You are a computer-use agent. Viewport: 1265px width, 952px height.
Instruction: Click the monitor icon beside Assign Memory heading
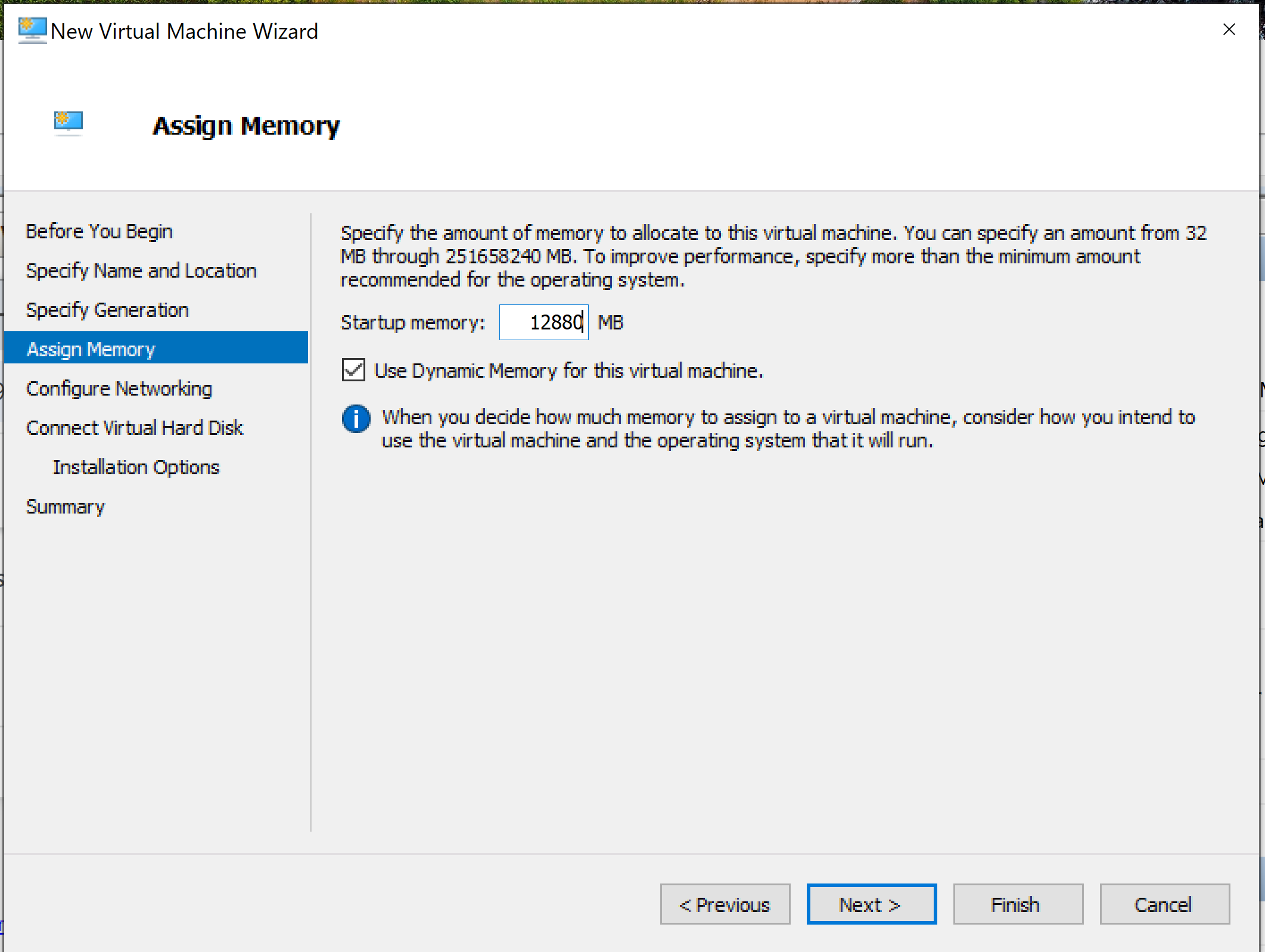click(69, 122)
